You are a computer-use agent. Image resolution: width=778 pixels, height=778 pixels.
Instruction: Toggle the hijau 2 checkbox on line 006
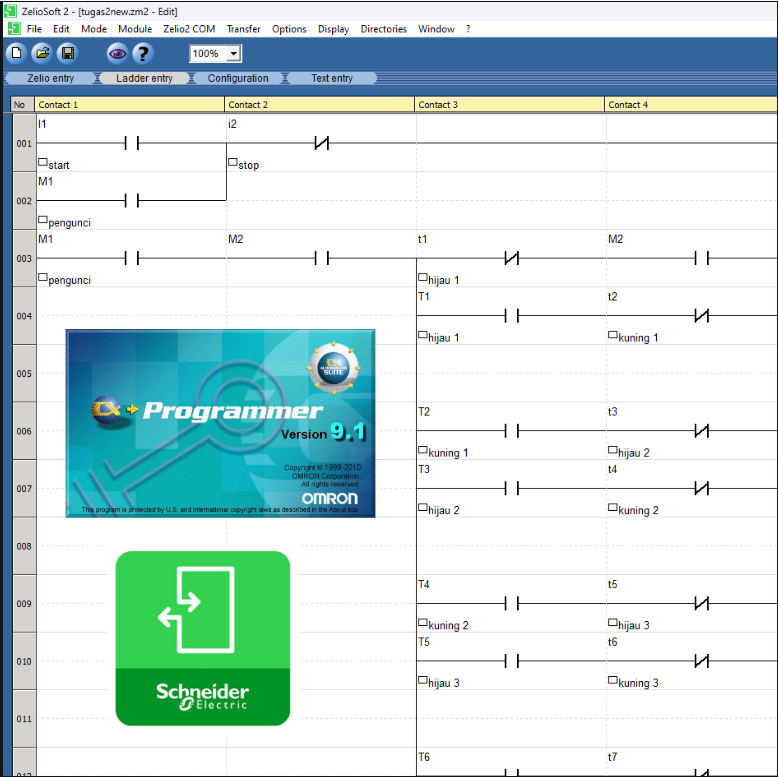point(613,450)
